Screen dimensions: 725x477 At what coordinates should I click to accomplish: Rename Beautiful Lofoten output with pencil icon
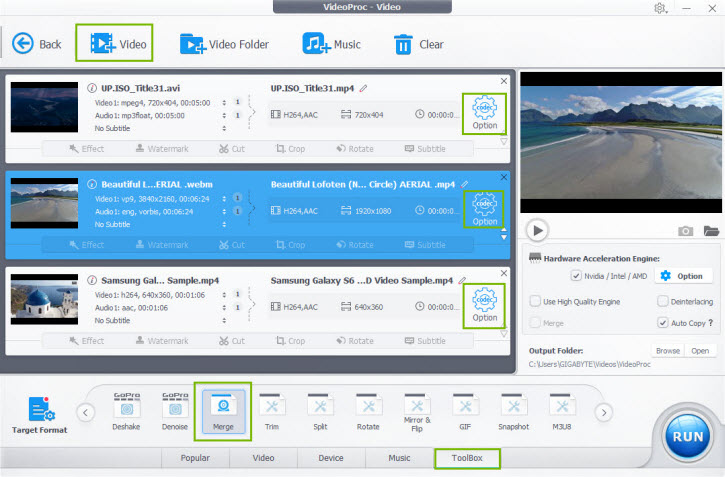464,184
